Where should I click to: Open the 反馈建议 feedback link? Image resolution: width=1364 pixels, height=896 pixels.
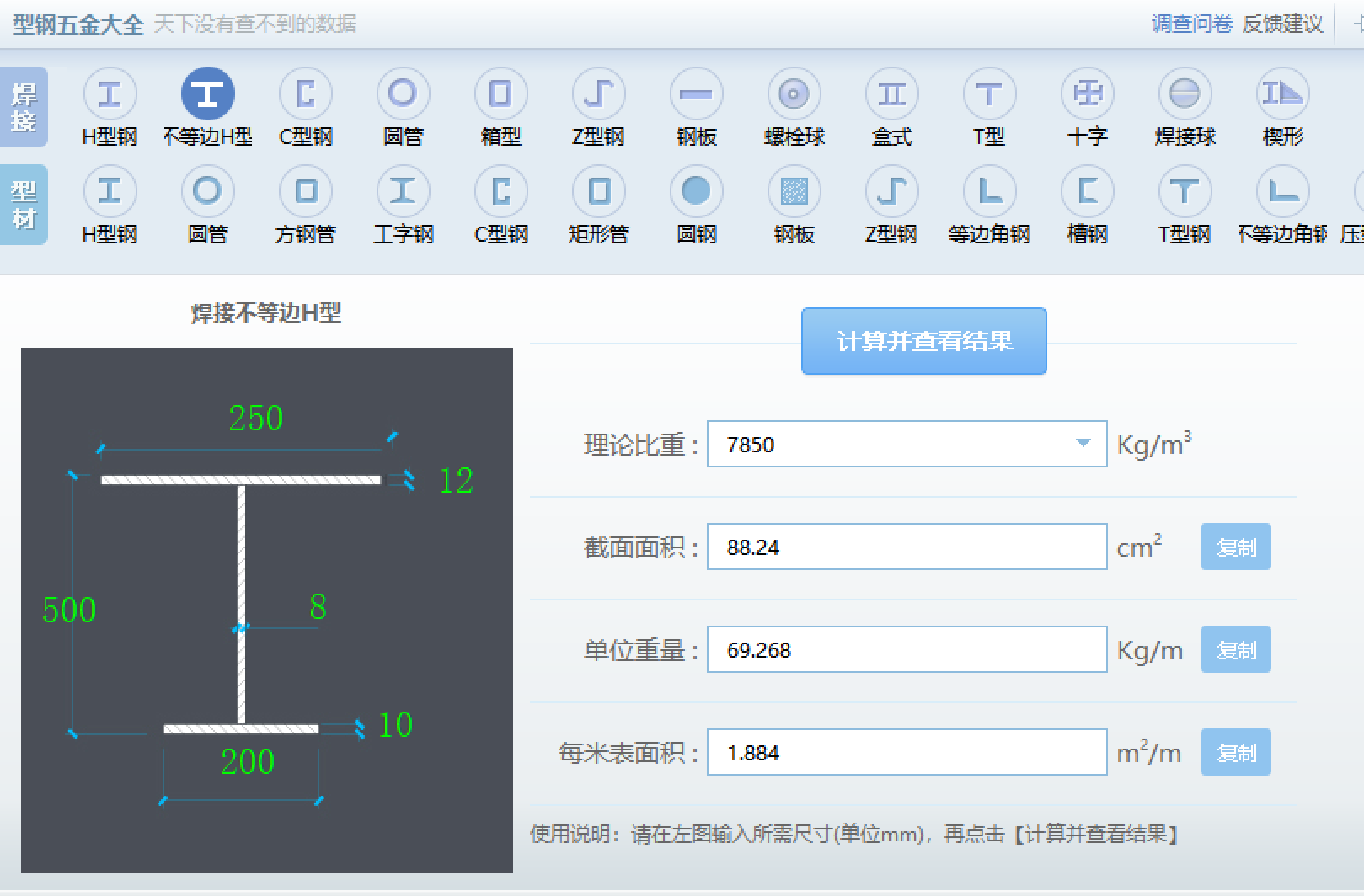[x=1282, y=24]
